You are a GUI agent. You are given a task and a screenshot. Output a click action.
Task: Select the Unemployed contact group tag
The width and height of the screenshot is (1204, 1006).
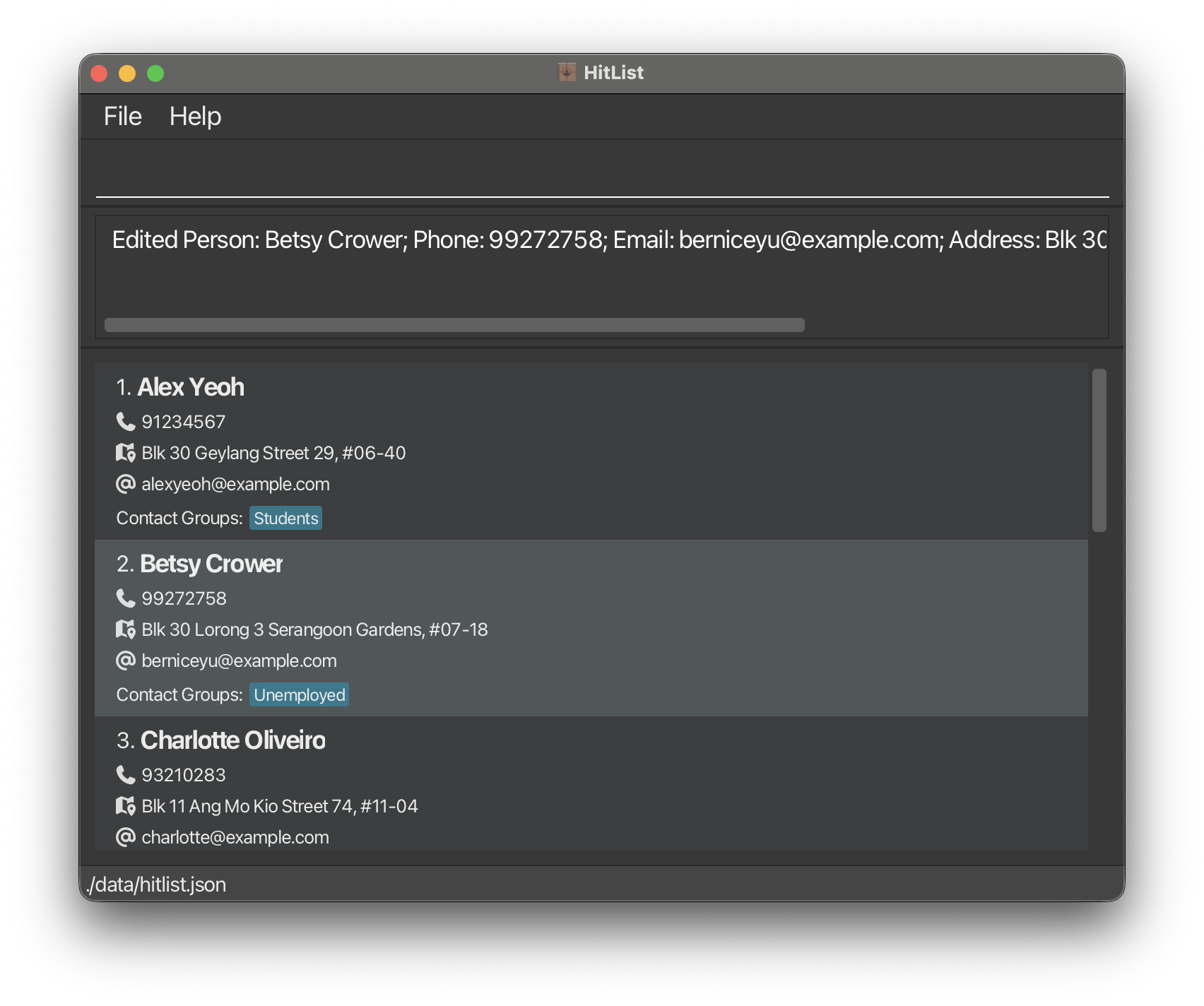pyautogui.click(x=300, y=694)
